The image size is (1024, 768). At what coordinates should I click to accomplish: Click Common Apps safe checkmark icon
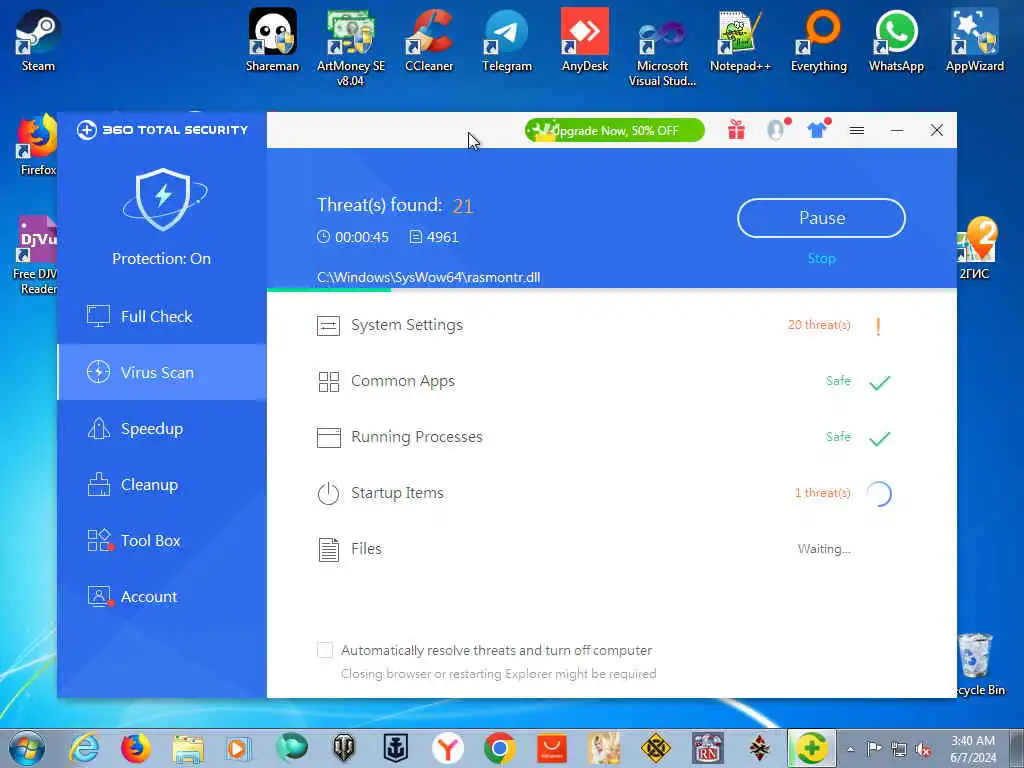coord(880,382)
